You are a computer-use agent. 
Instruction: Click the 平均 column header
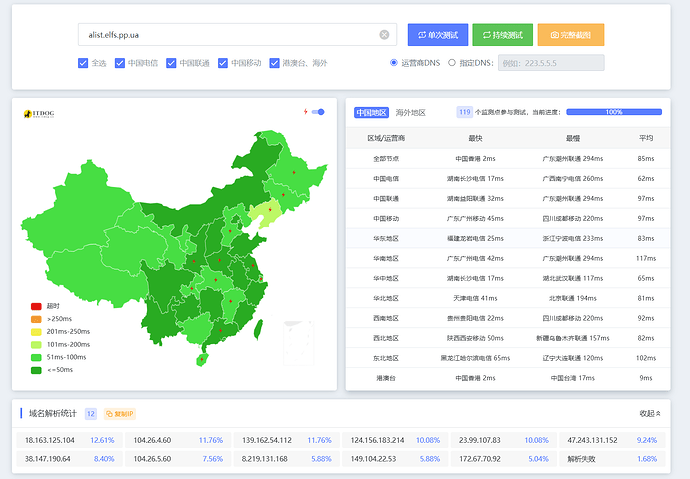[646, 138]
